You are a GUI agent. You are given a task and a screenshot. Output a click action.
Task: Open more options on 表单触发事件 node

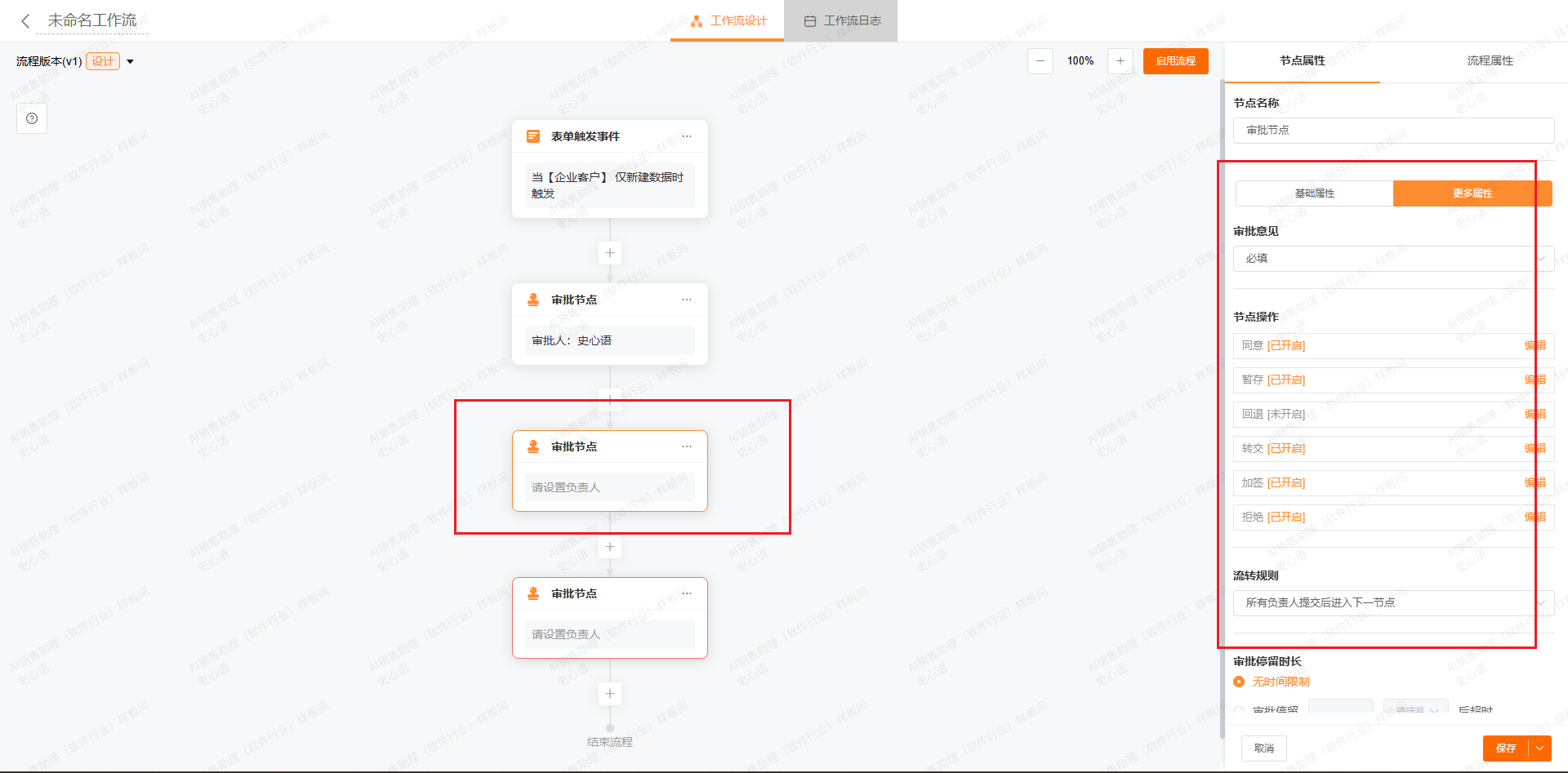[687, 136]
